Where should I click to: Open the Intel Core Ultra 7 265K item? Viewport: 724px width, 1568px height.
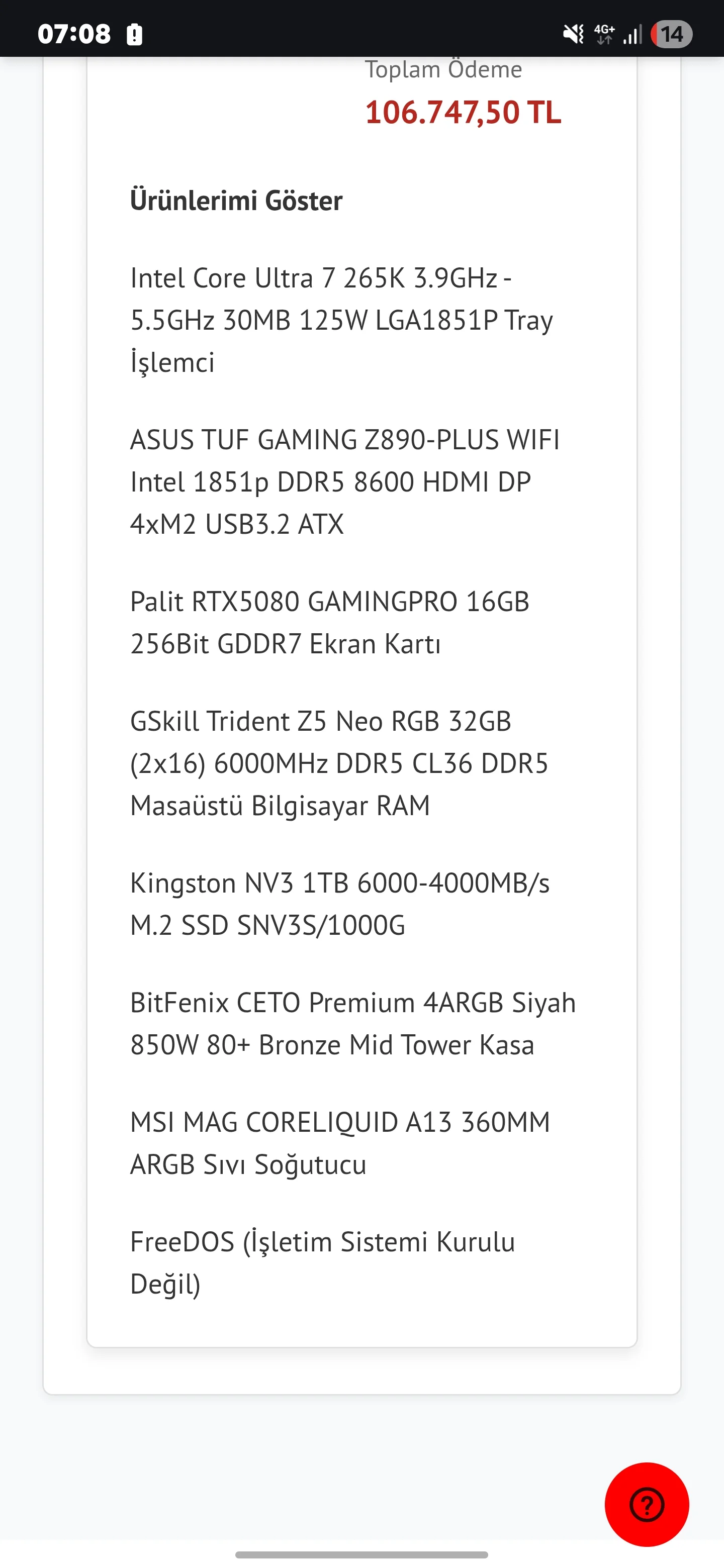(x=341, y=320)
